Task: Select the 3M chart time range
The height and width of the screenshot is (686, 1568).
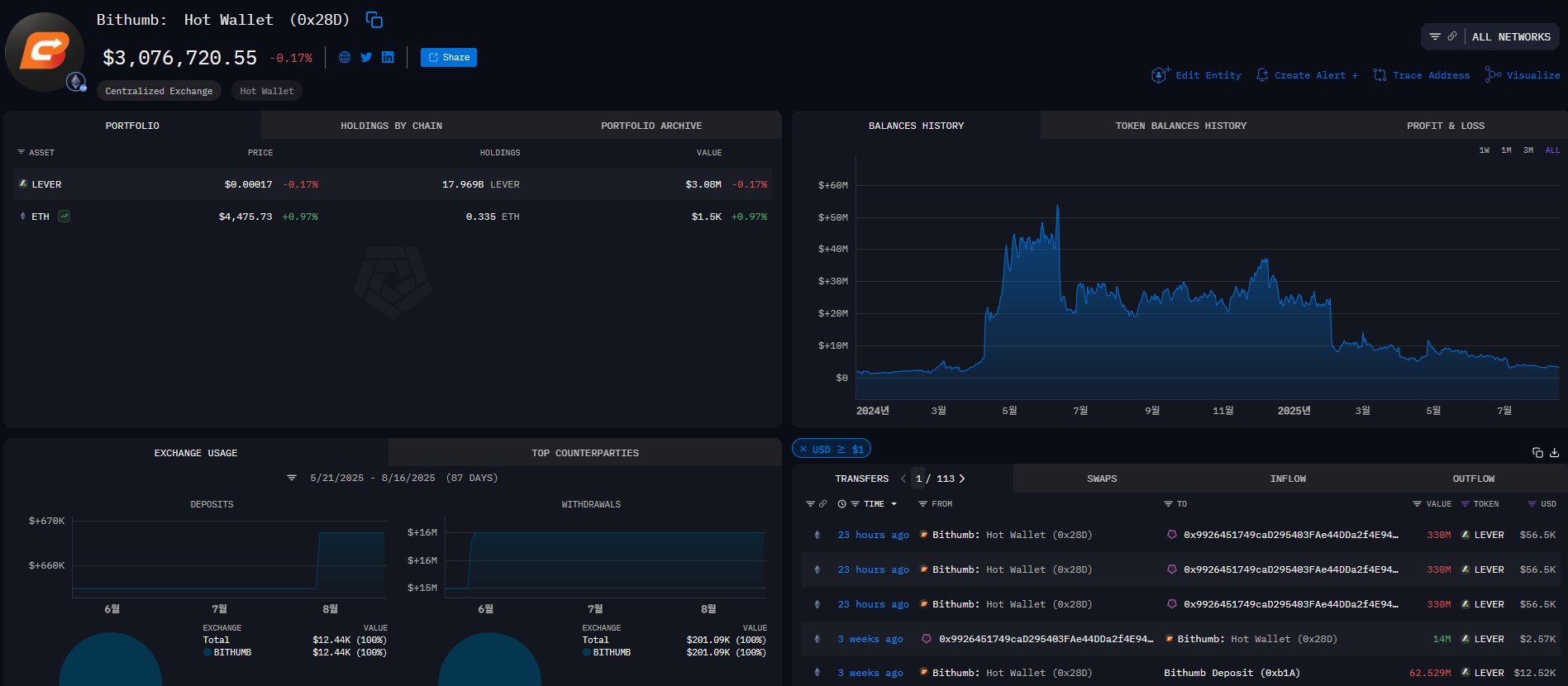Action: click(x=1528, y=150)
